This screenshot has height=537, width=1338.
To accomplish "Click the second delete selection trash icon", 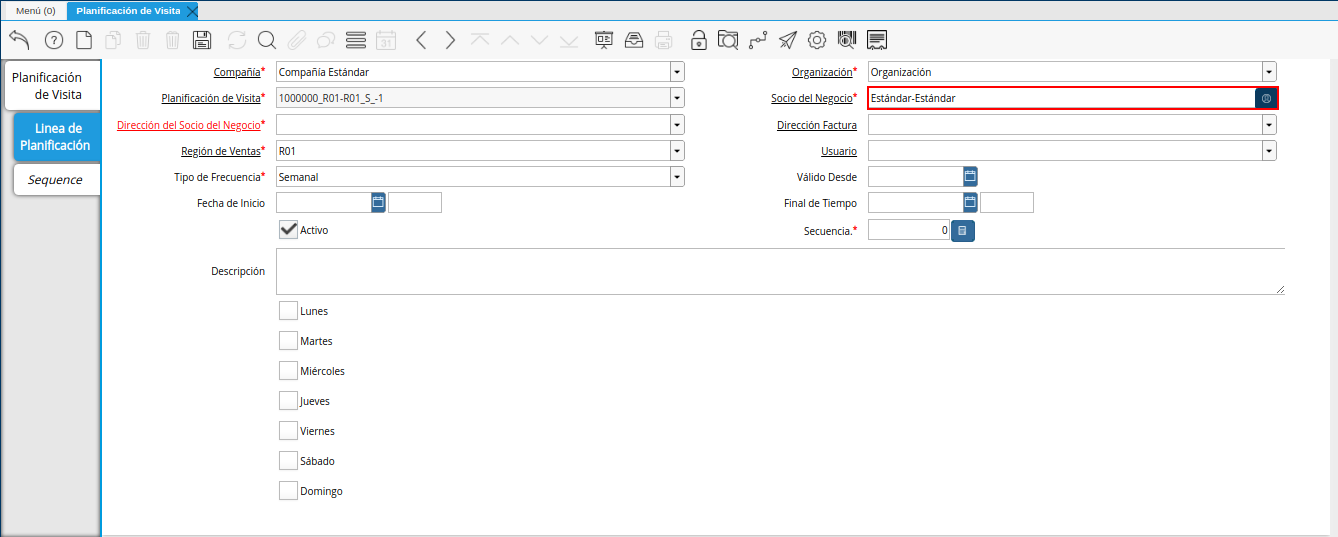I will [x=173, y=40].
